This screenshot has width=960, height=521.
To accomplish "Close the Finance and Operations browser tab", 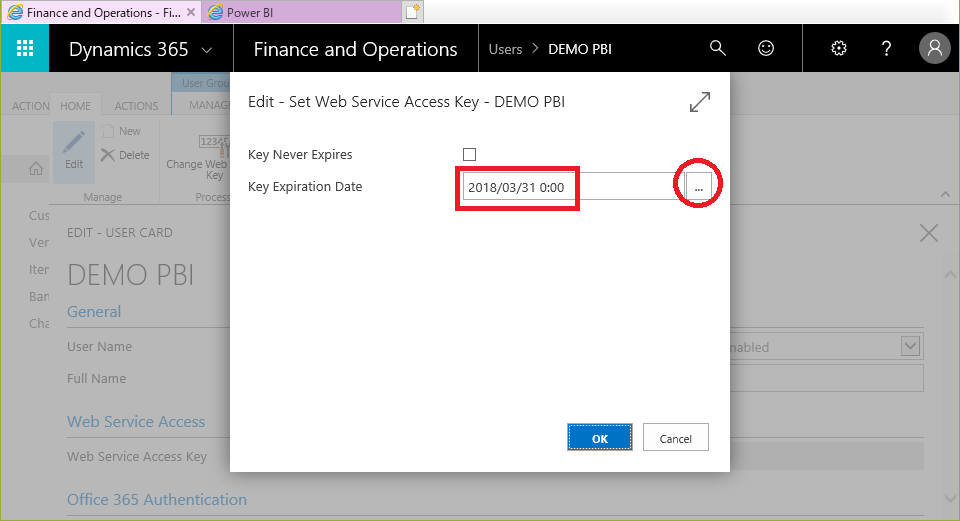I will coord(191,12).
